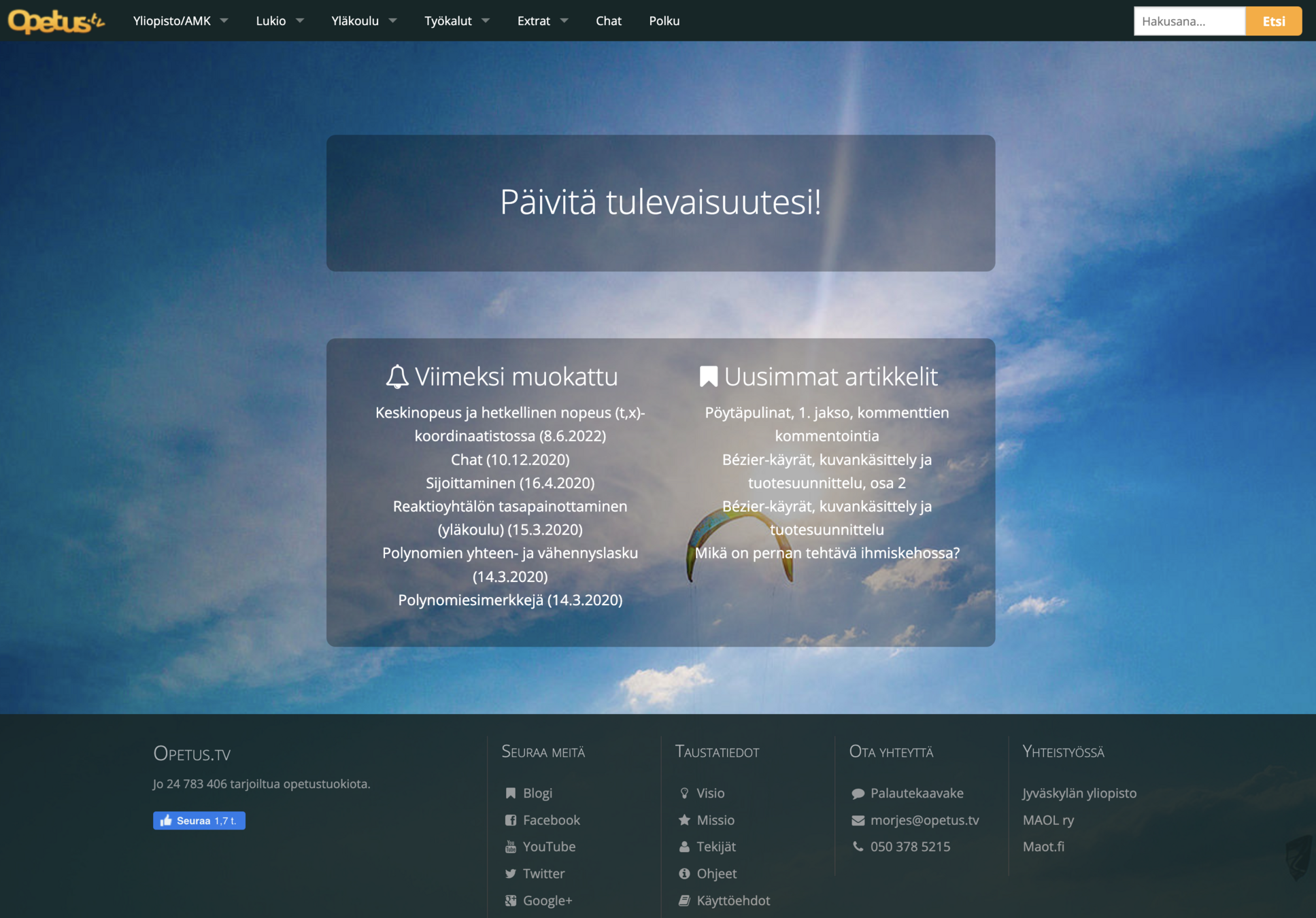Focus the Hakusana search input field
This screenshot has width=1316, height=918.
(x=1189, y=21)
